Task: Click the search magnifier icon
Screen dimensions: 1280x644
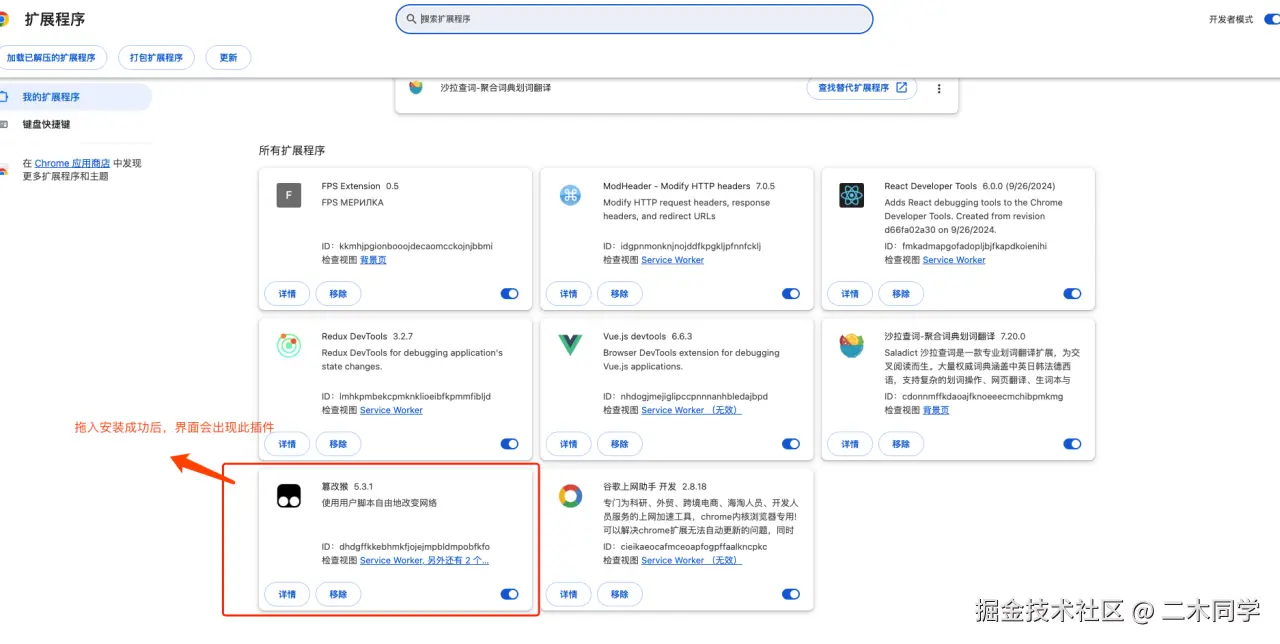Action: click(411, 19)
